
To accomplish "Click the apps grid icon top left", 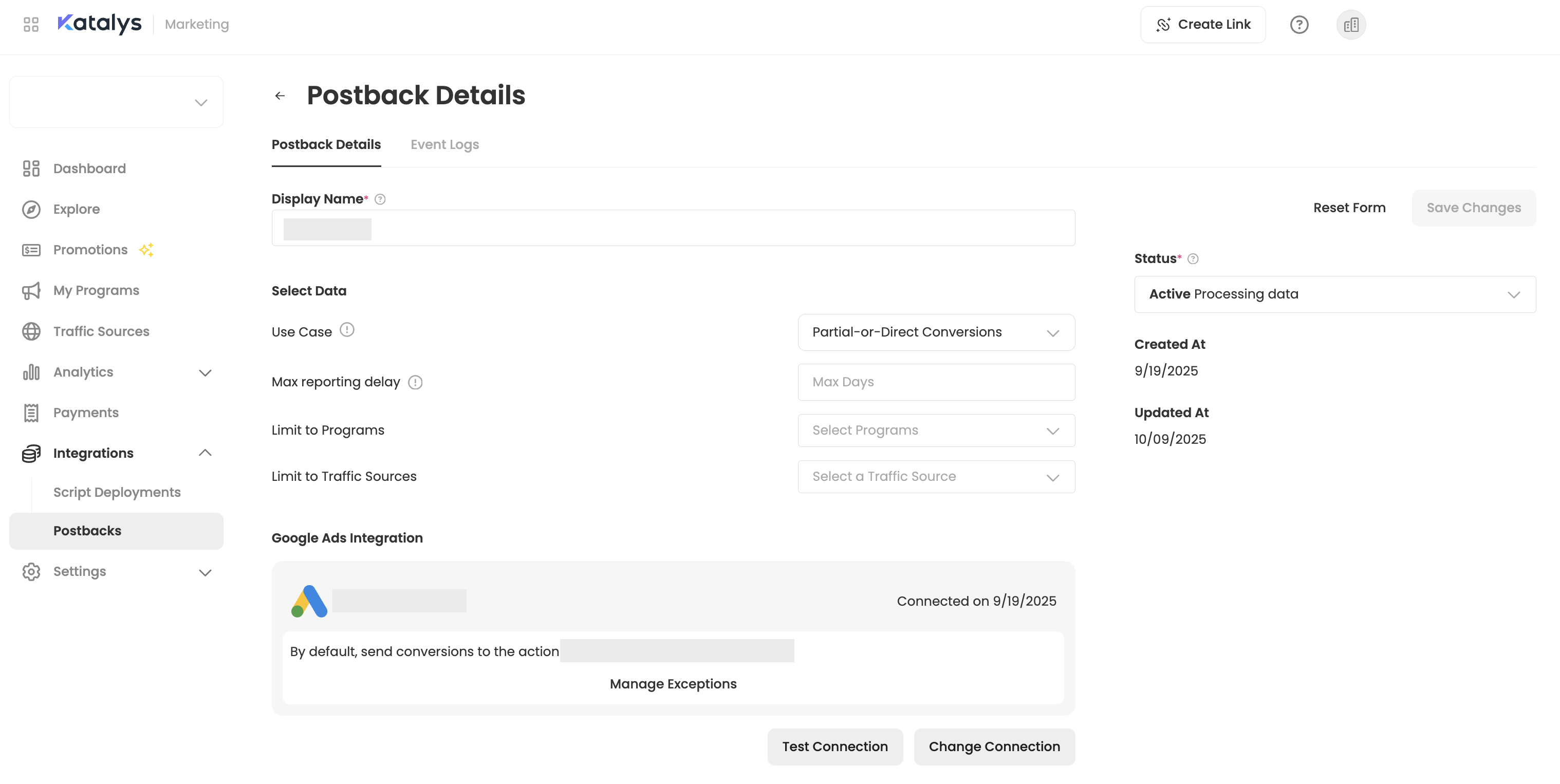I will click(31, 24).
